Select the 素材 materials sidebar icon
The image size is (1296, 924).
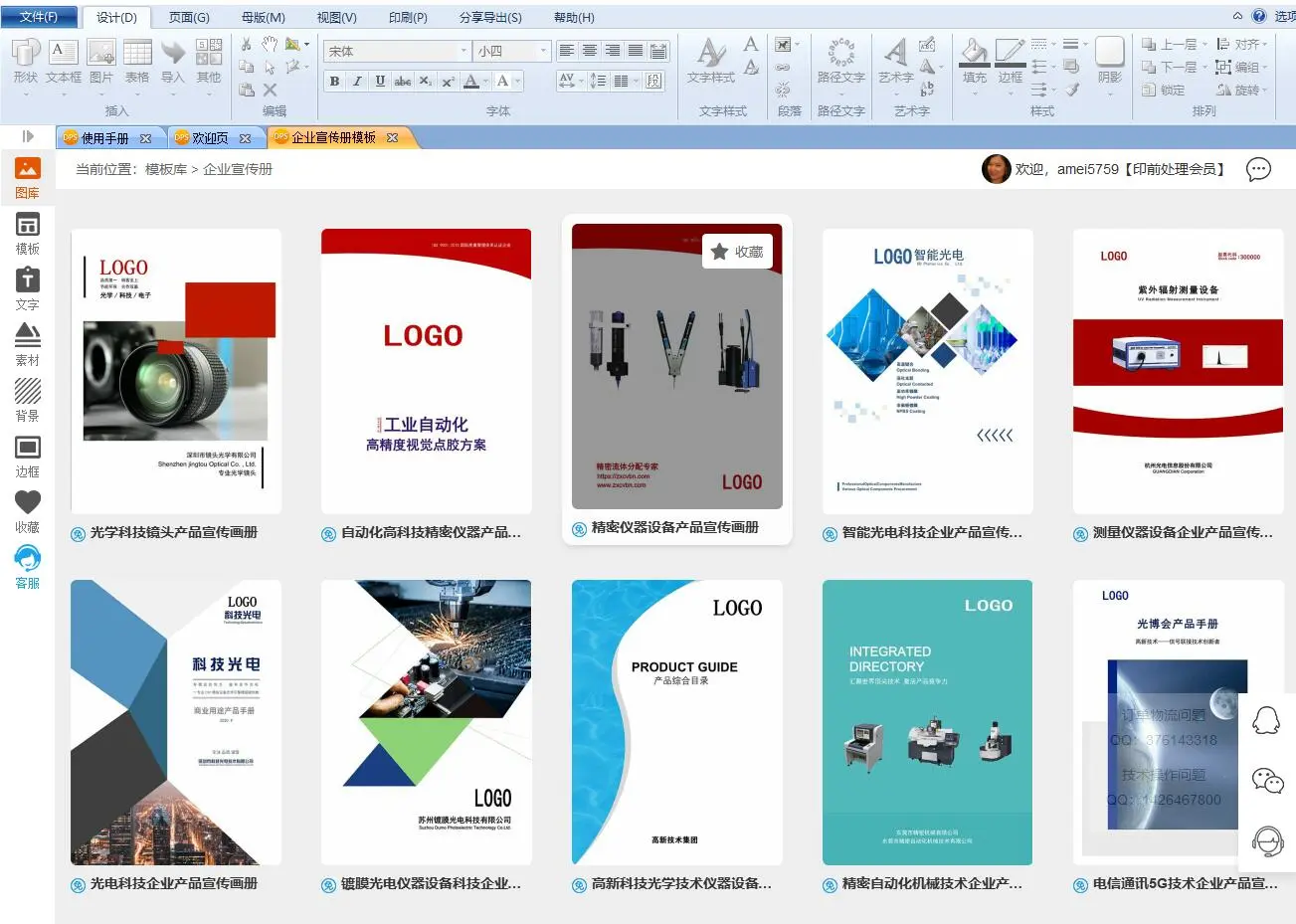[x=28, y=344]
